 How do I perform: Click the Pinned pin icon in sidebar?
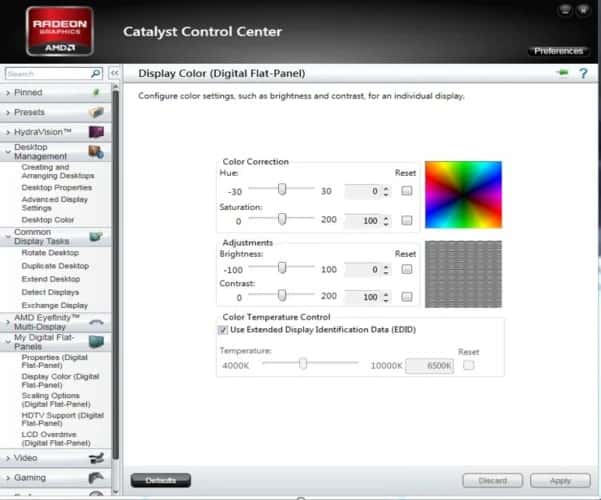pos(96,92)
